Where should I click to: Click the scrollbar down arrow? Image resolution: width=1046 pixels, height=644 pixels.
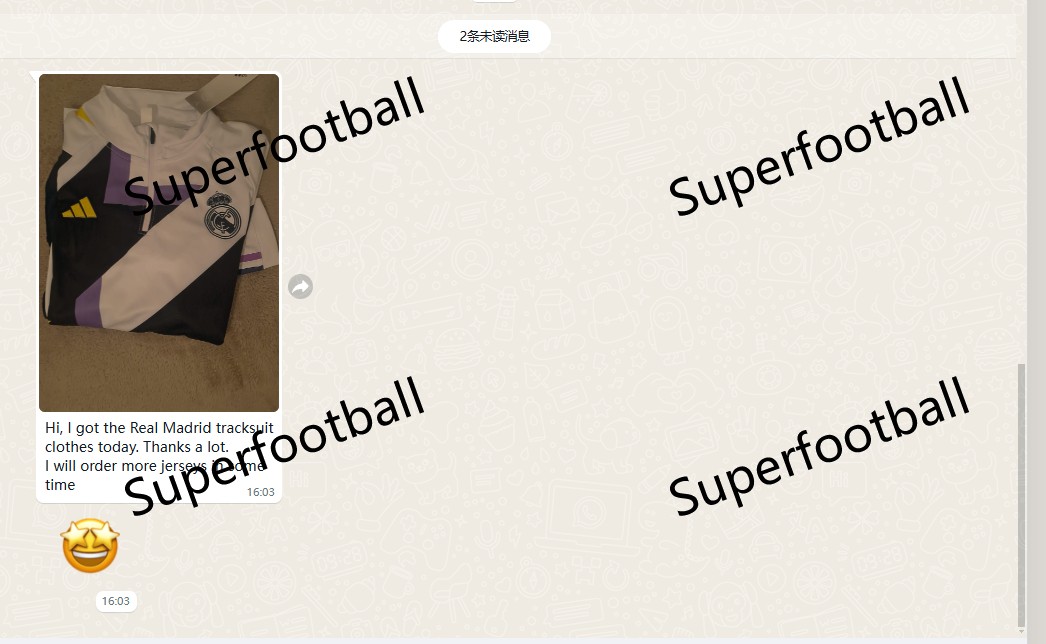[x=1021, y=631]
